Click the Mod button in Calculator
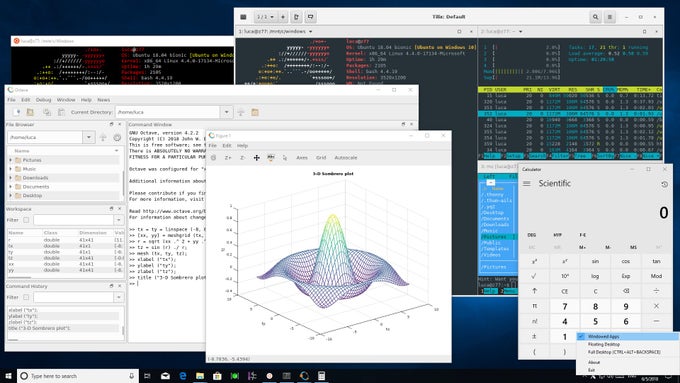Image resolution: width=680 pixels, height=383 pixels. click(656, 276)
